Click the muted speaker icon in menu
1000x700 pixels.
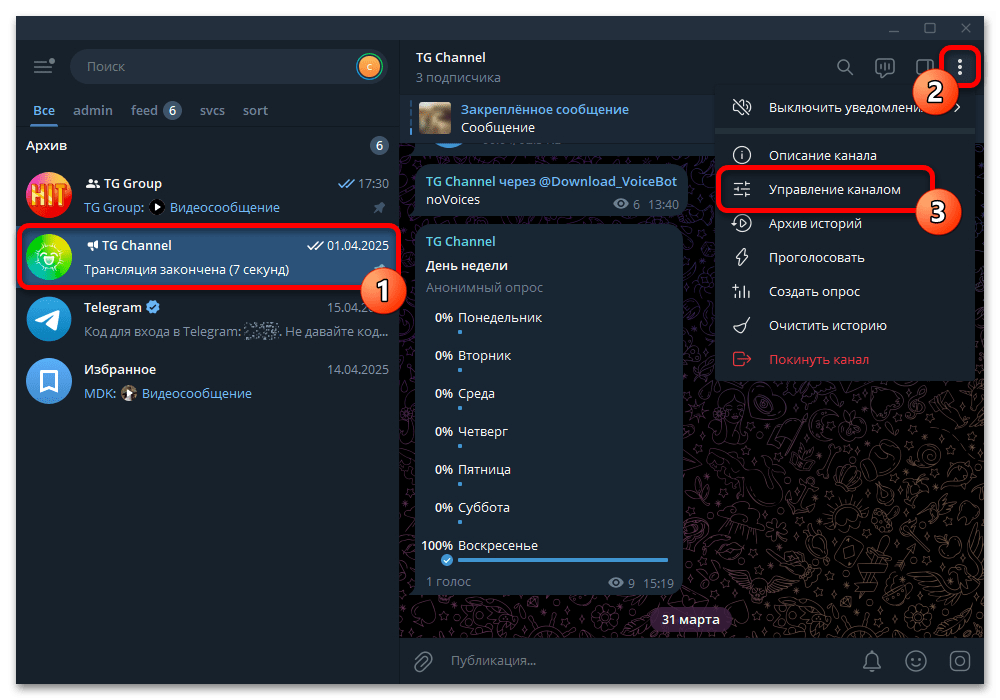(x=742, y=107)
